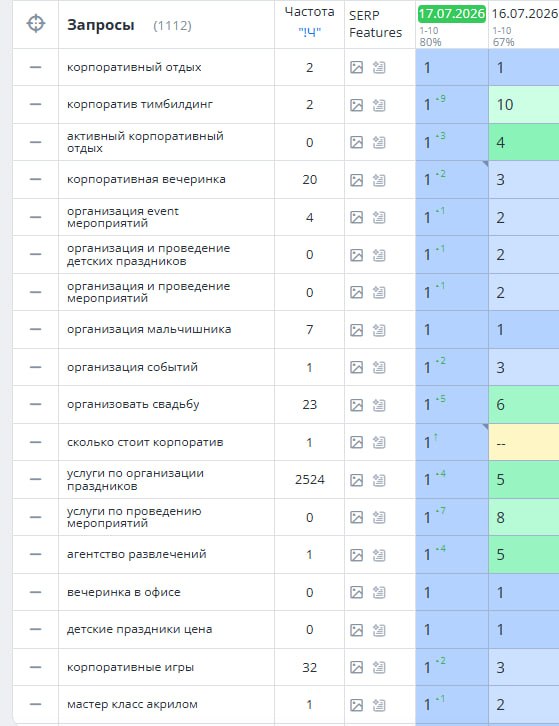559x726 pixels.
Task: Open image SERP feature for корпоративный отдых
Action: pos(356,67)
